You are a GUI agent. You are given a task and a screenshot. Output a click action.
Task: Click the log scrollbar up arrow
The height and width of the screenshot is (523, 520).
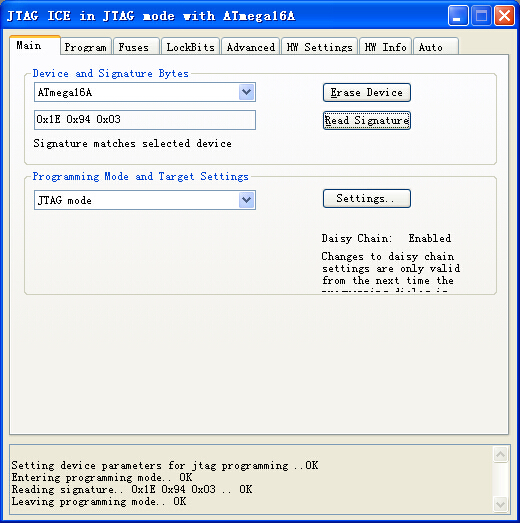tap(500, 454)
